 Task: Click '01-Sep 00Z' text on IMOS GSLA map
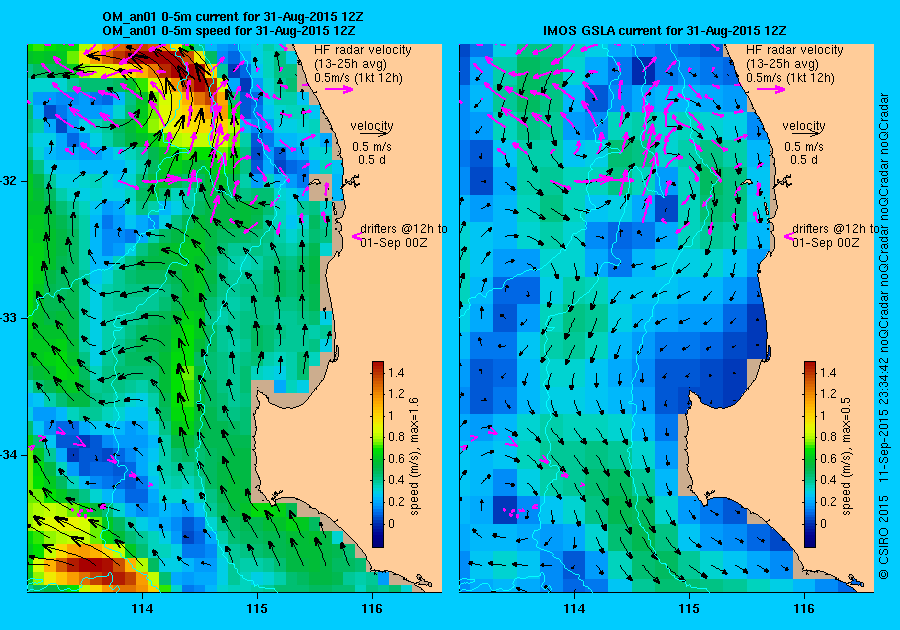pos(826,242)
